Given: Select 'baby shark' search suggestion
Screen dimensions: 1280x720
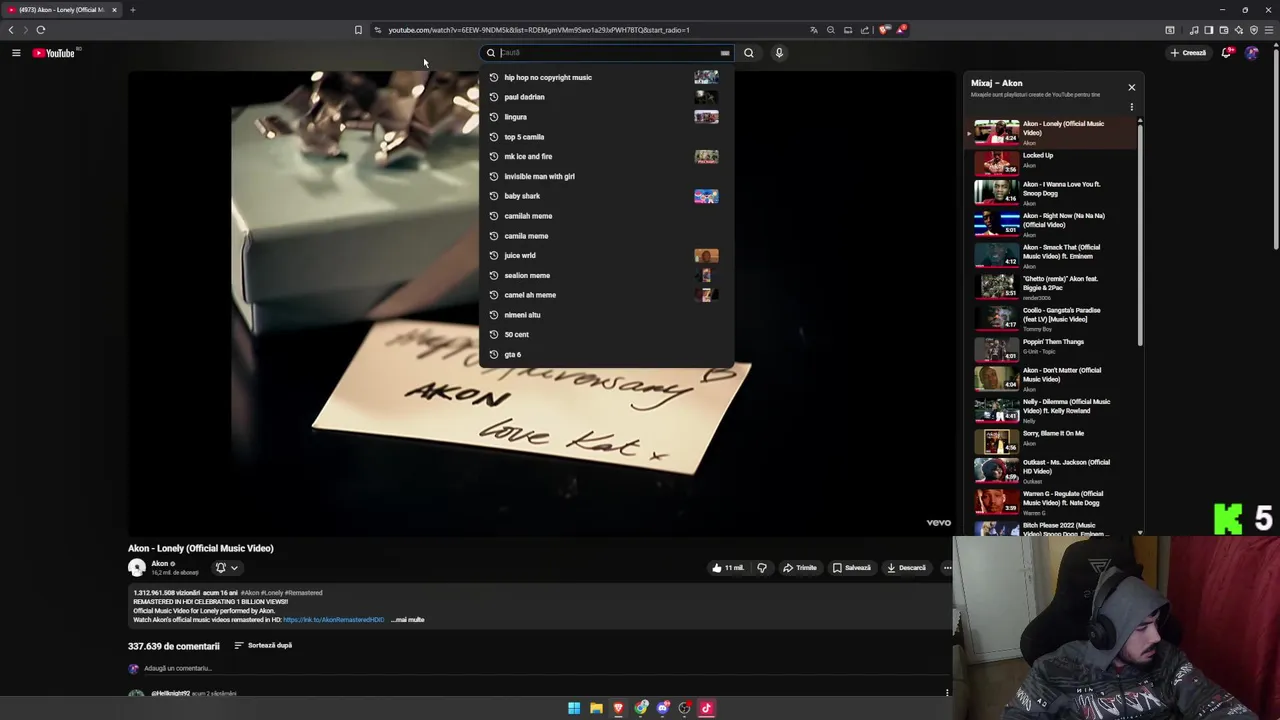Looking at the screenshot, I should (x=607, y=196).
